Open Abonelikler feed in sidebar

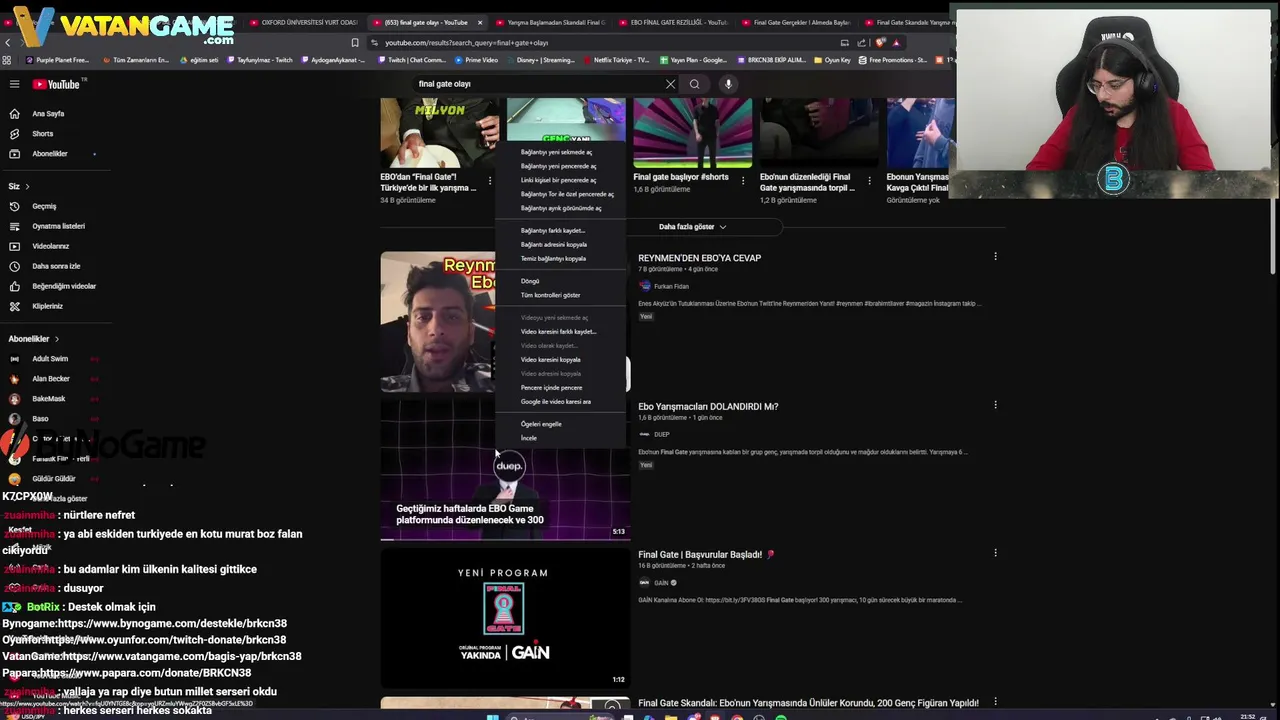point(49,154)
